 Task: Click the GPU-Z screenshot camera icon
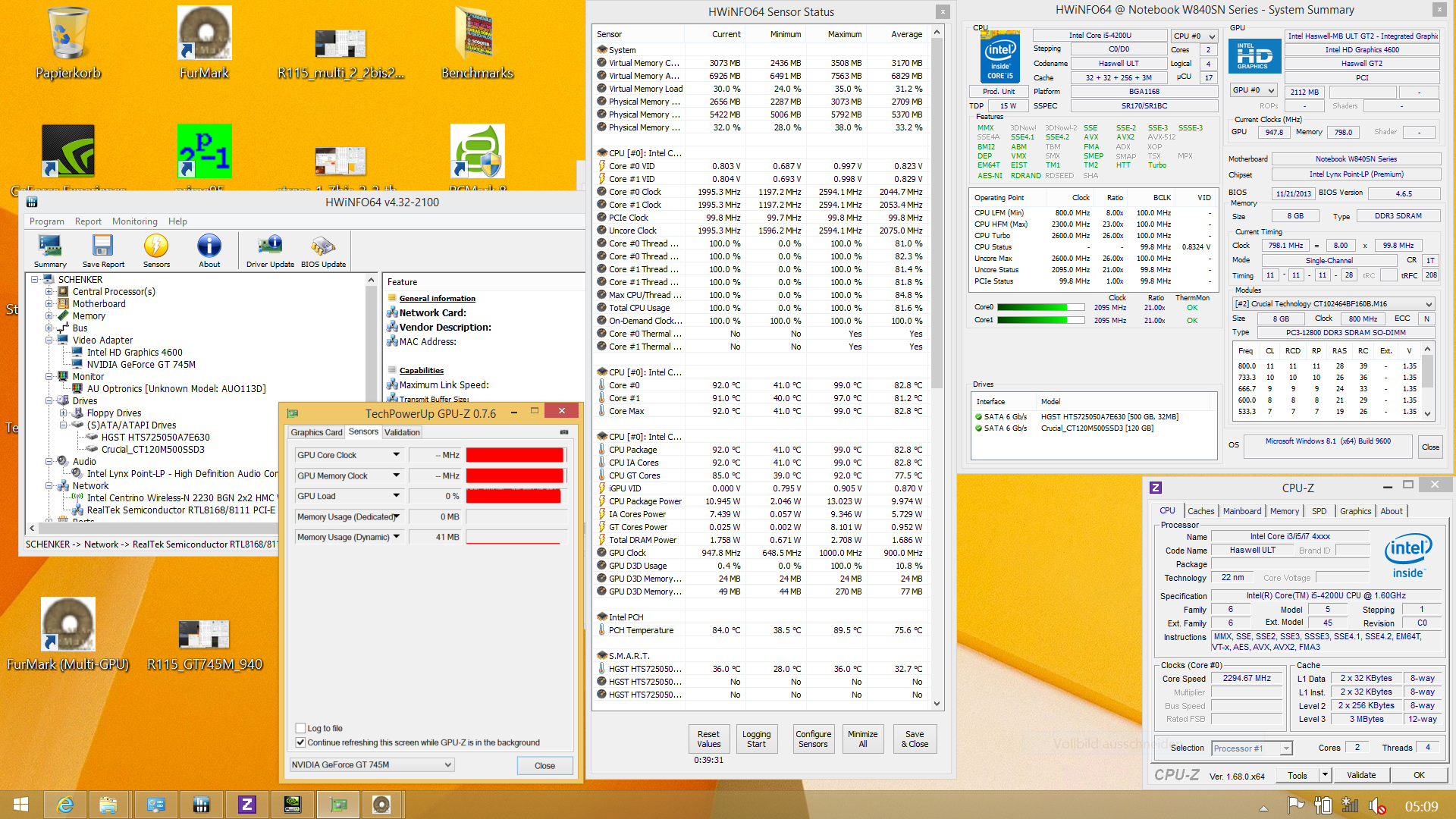[x=563, y=432]
